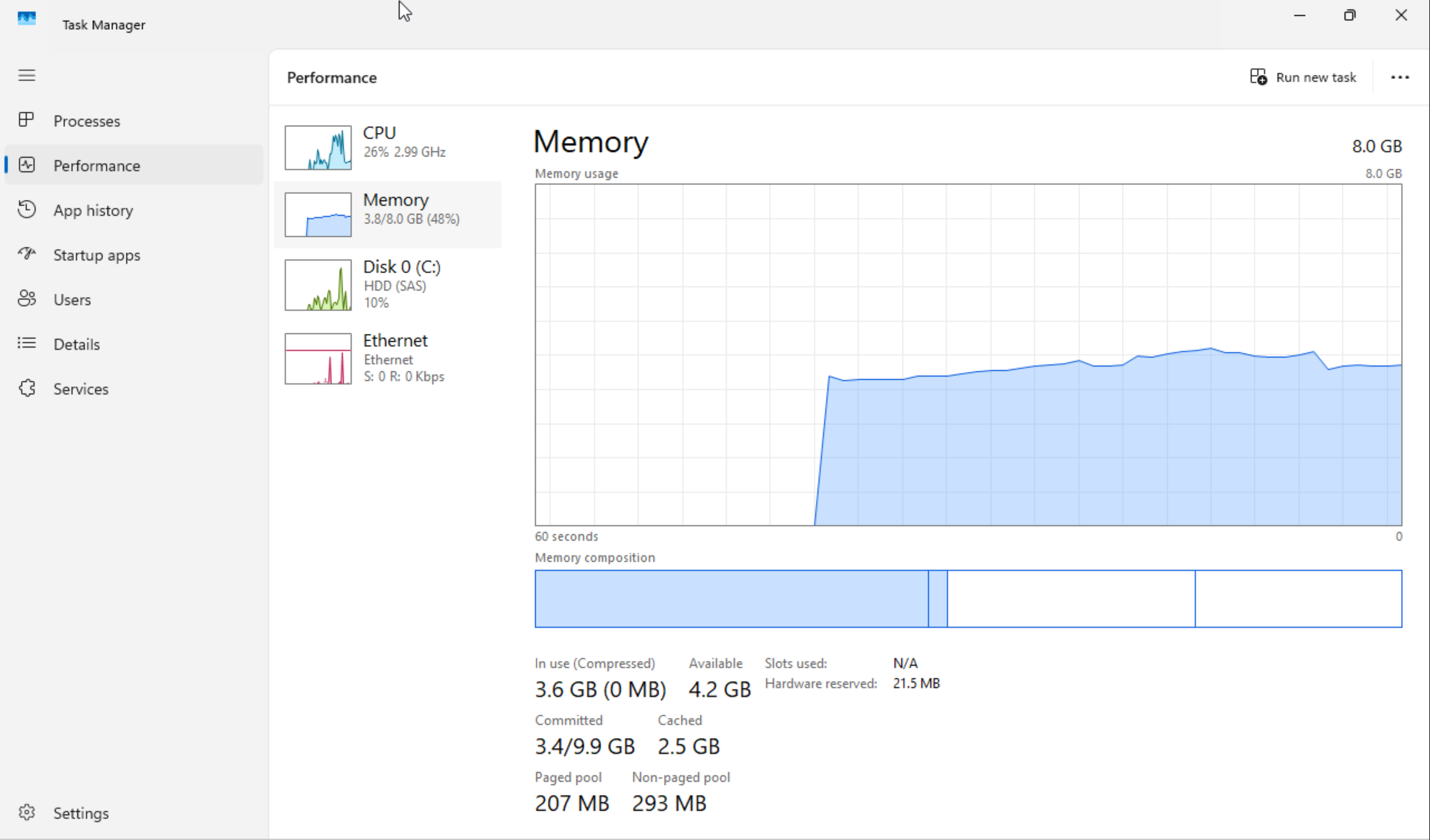Click the 60 seconds axis label

pos(566,537)
